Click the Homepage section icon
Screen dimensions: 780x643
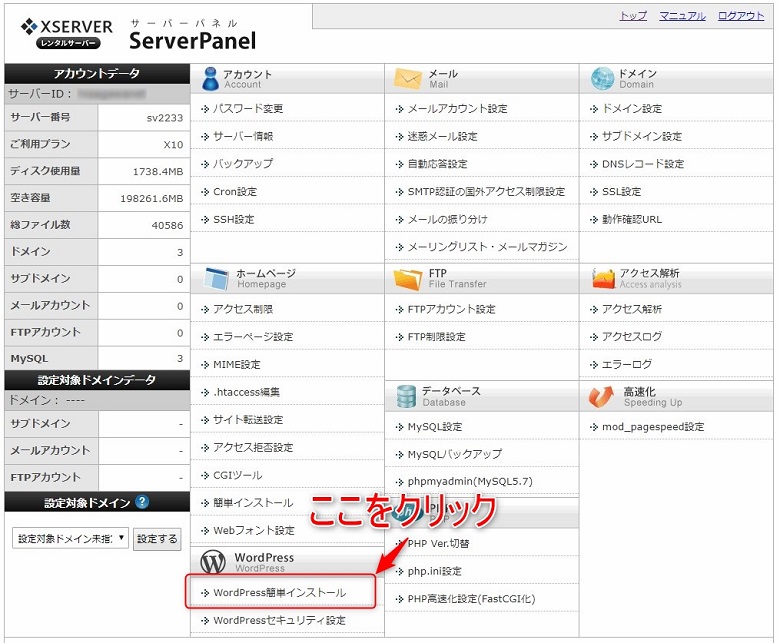point(216,278)
